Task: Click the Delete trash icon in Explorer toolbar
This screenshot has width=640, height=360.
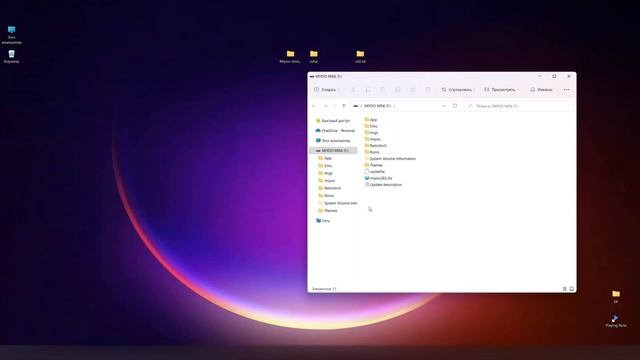Action: (x=428, y=89)
